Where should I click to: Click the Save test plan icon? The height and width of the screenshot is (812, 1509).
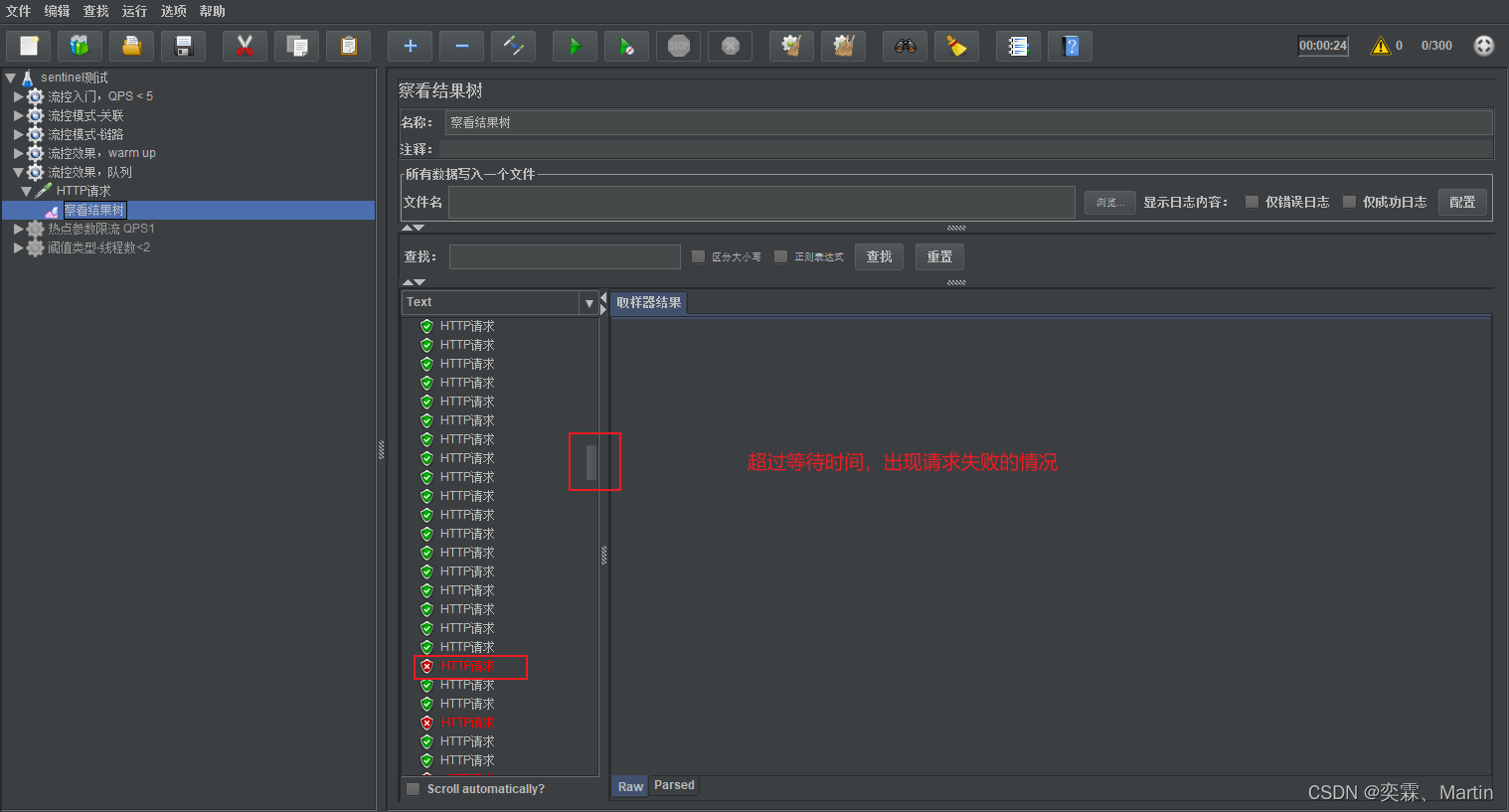pos(184,46)
